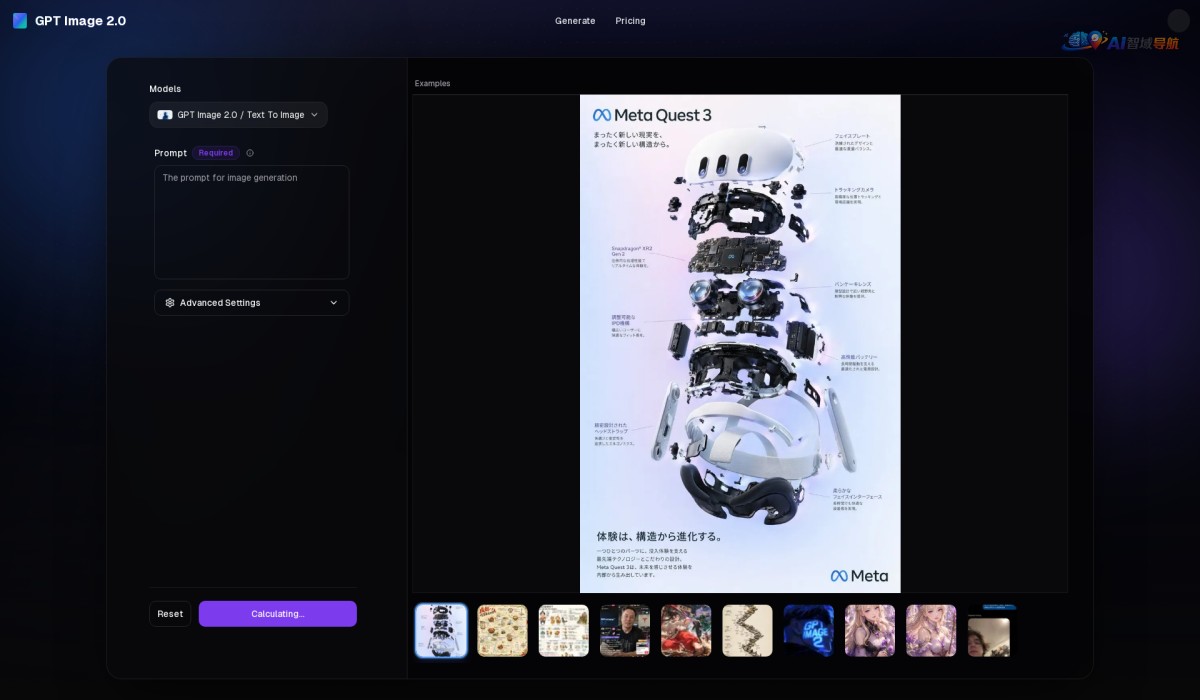Click the Reset button
The width and height of the screenshot is (1200, 700).
[170, 614]
